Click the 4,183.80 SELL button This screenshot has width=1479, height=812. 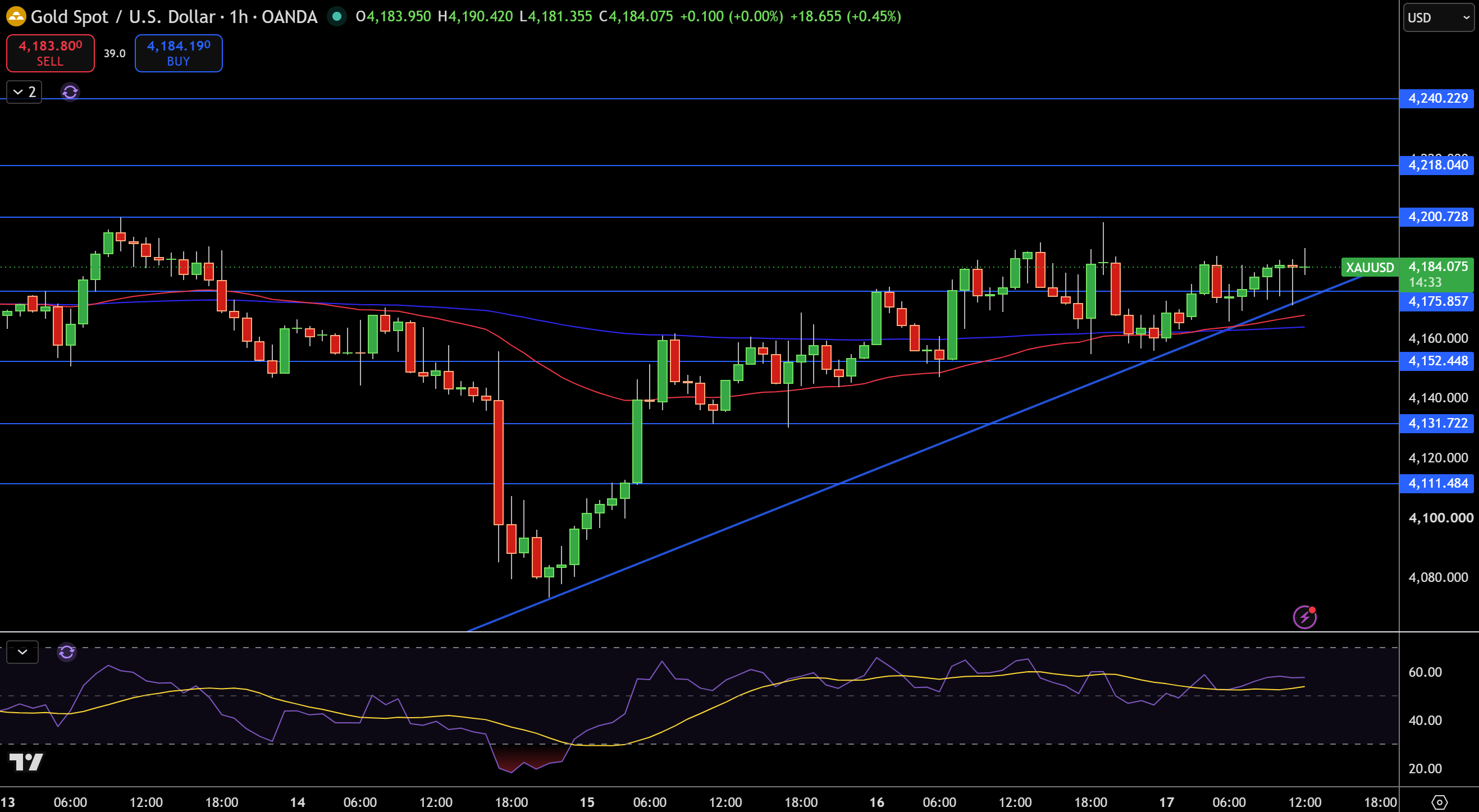tap(51, 53)
